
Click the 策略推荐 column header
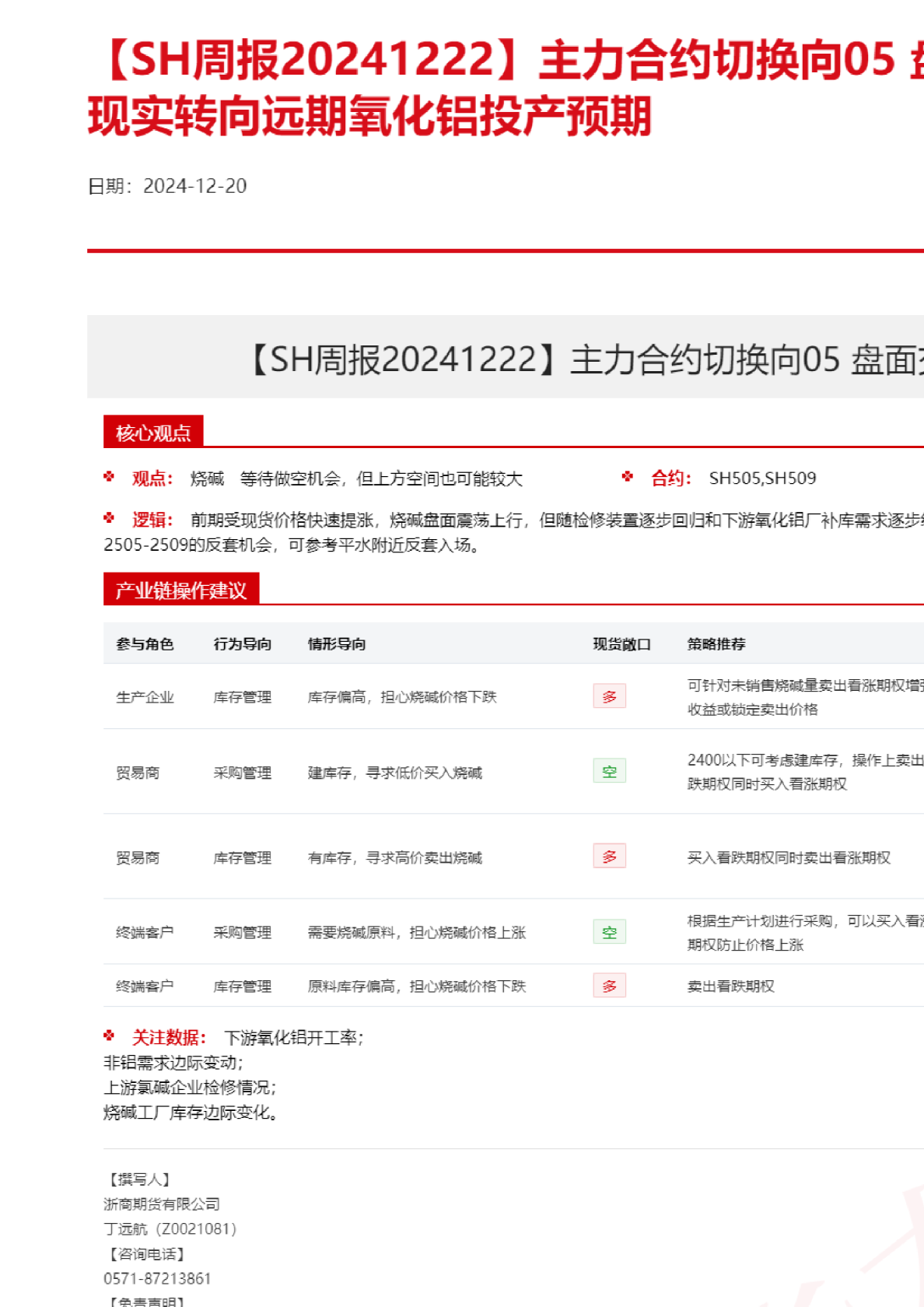tap(716, 644)
